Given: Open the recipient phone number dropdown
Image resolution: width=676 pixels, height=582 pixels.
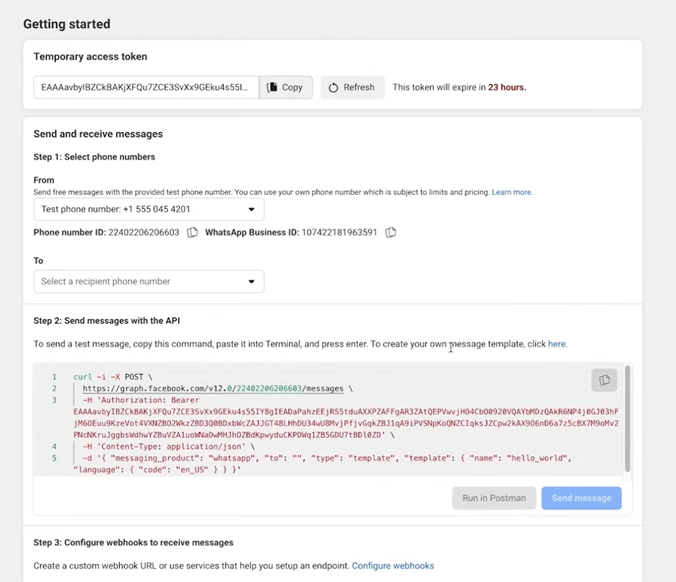Looking at the screenshot, I should [x=148, y=281].
